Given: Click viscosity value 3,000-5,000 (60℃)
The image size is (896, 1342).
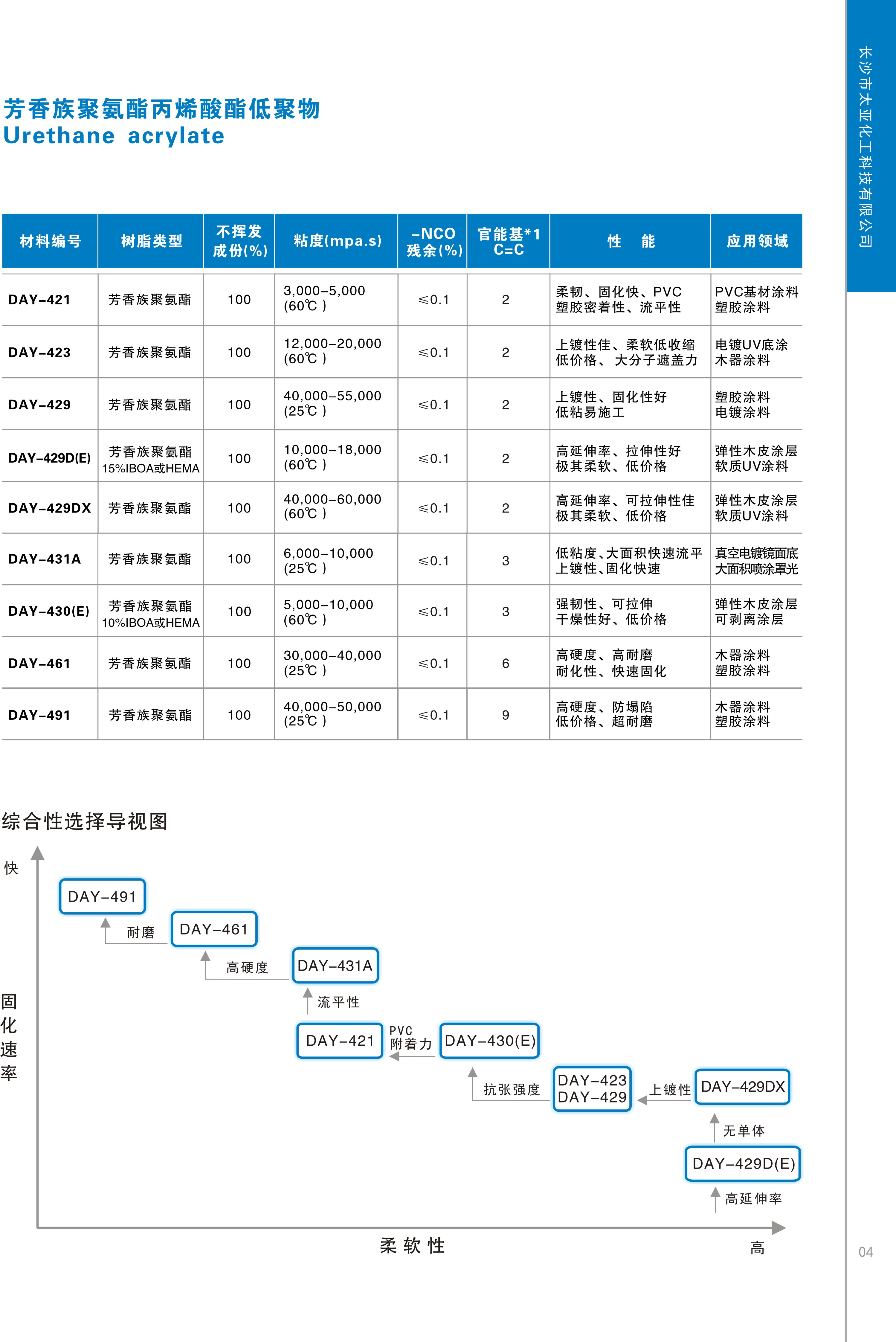Looking at the screenshot, I should pos(324,298).
